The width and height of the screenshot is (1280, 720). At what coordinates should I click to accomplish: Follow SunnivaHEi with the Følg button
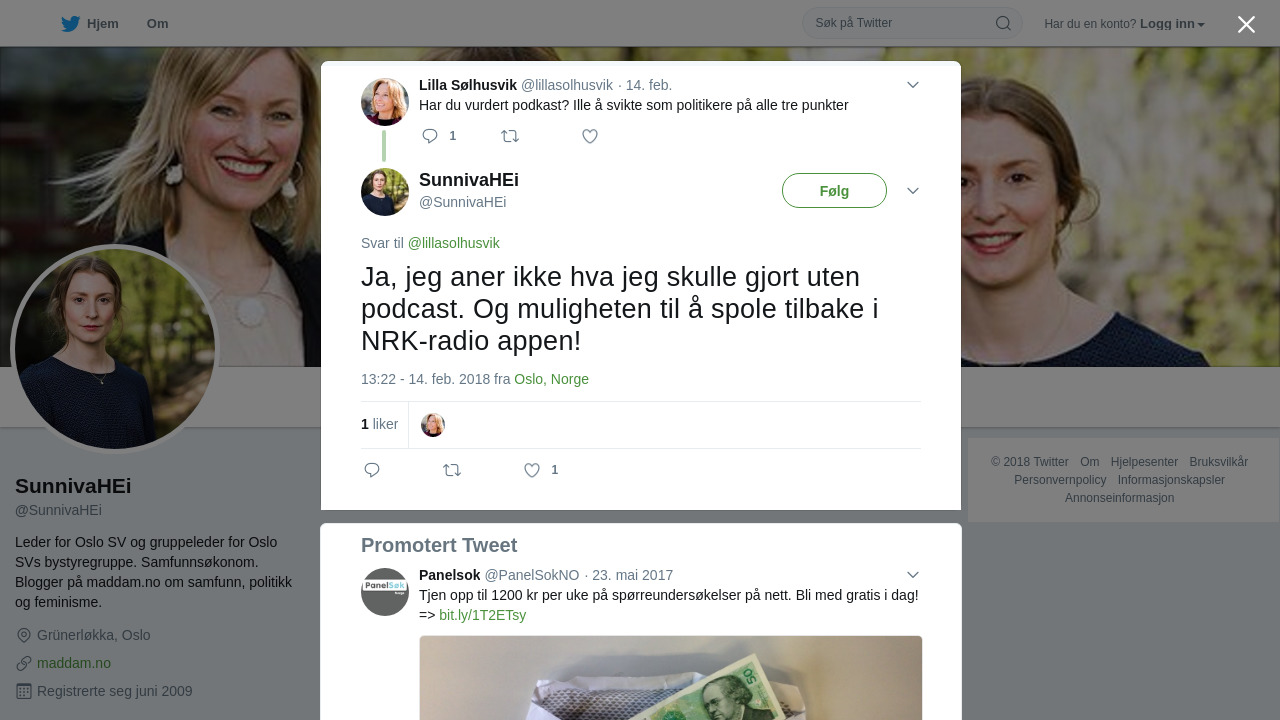pos(834,191)
